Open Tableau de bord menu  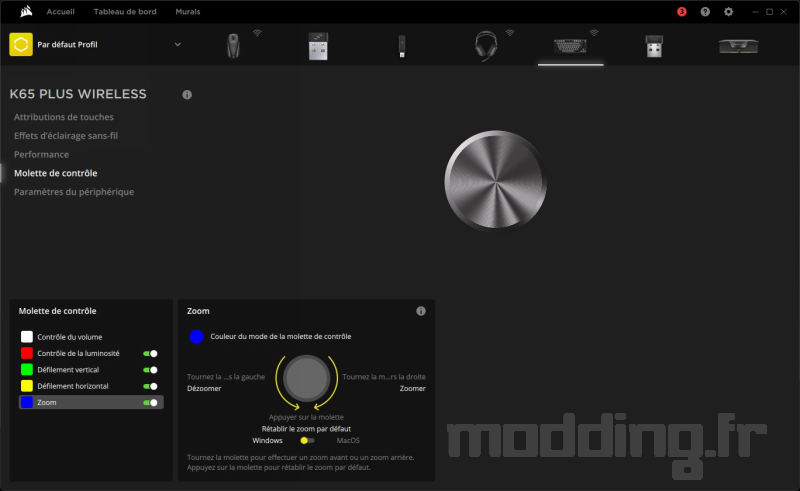click(125, 12)
